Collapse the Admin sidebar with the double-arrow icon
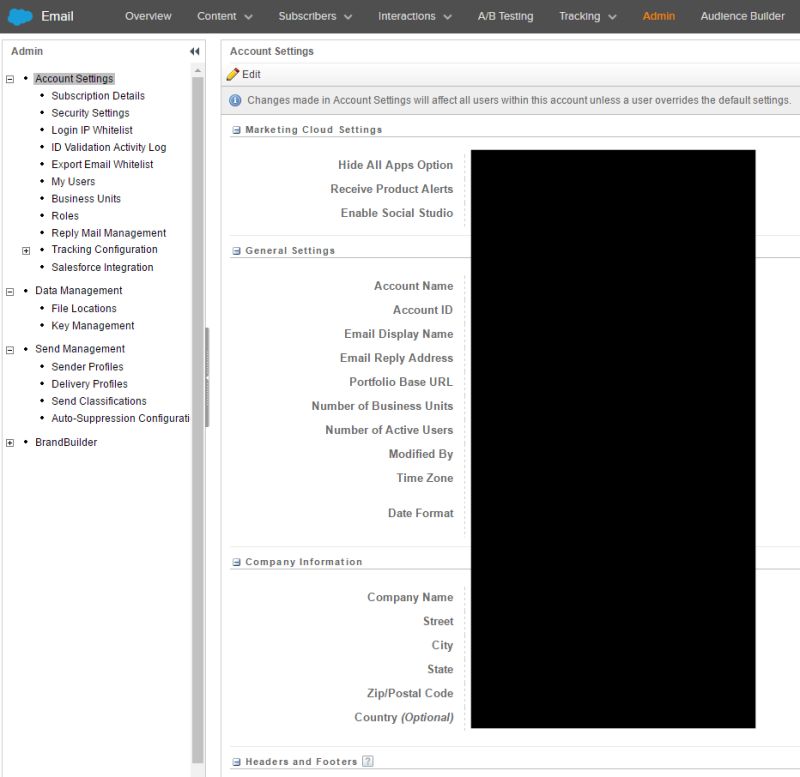 [194, 51]
